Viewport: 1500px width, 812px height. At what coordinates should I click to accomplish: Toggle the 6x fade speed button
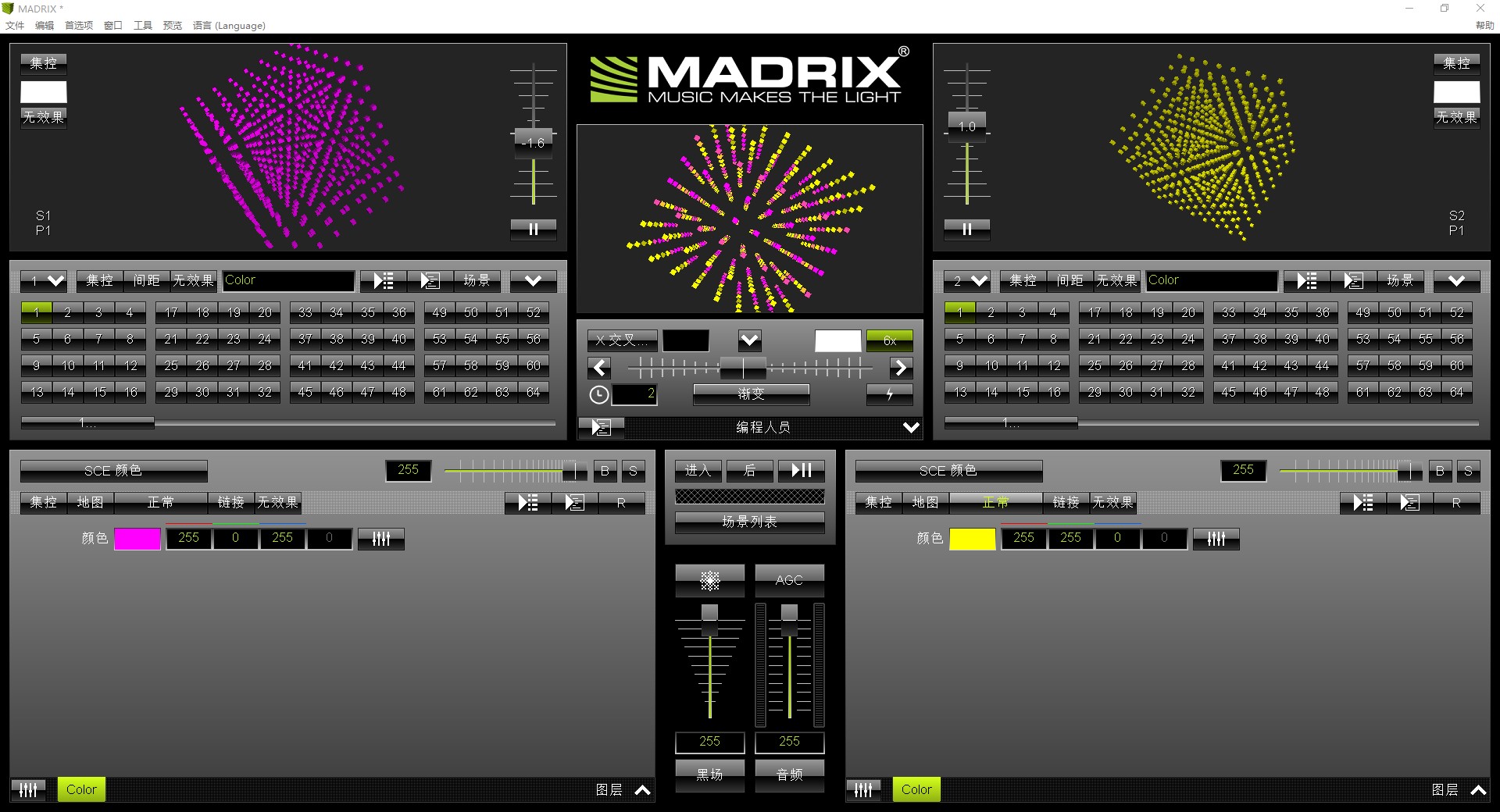tap(890, 340)
